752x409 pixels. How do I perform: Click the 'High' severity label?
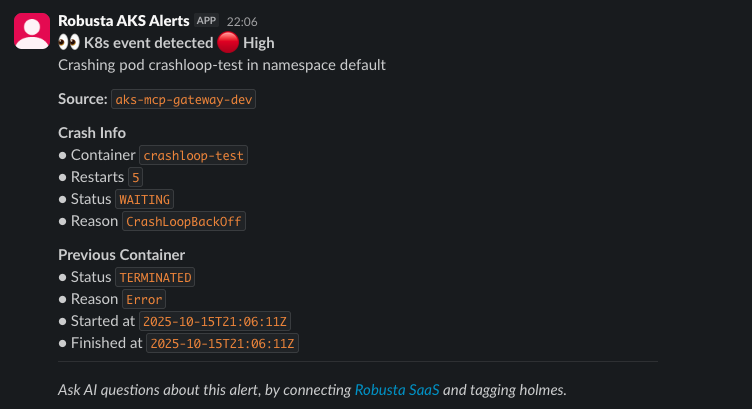[259, 43]
